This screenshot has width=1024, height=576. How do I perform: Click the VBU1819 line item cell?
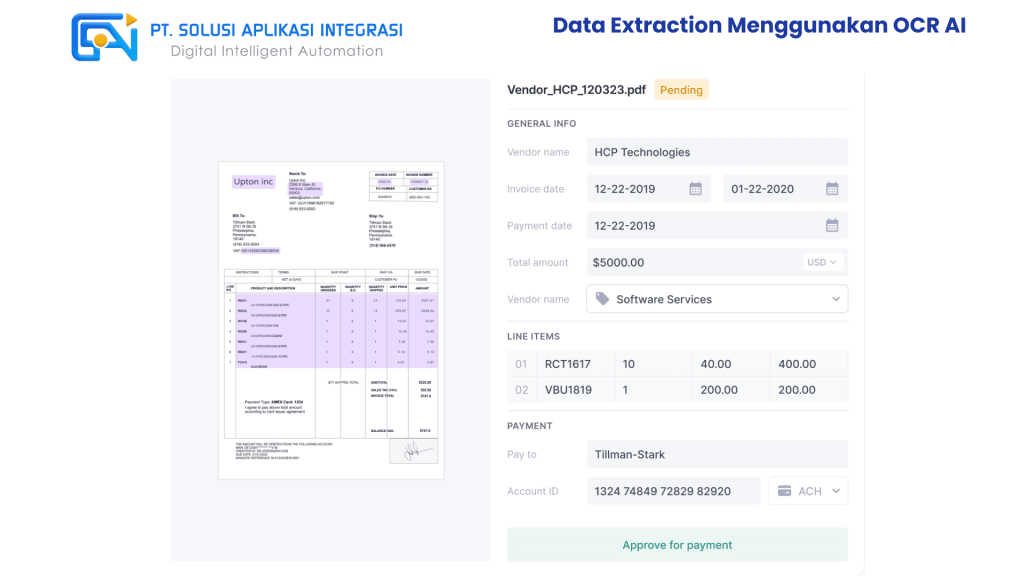[567, 390]
